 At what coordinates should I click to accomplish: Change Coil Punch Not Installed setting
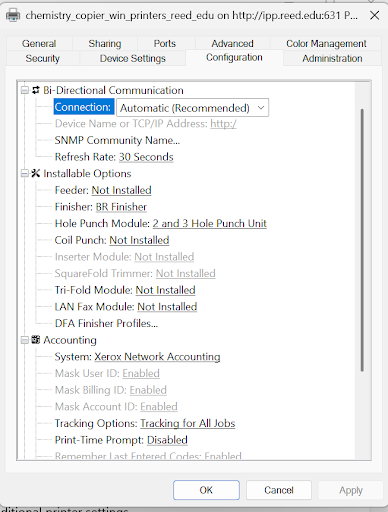[x=139, y=240]
